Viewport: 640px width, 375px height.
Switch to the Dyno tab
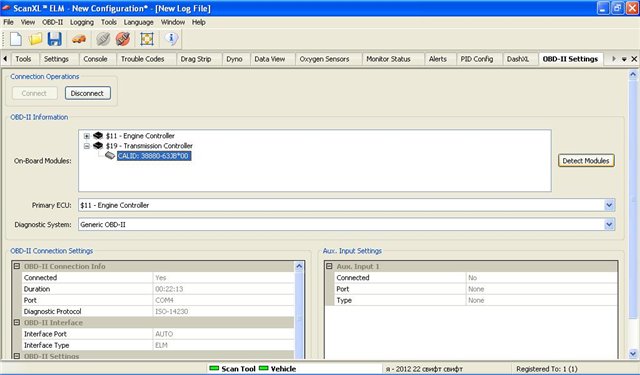tap(234, 59)
